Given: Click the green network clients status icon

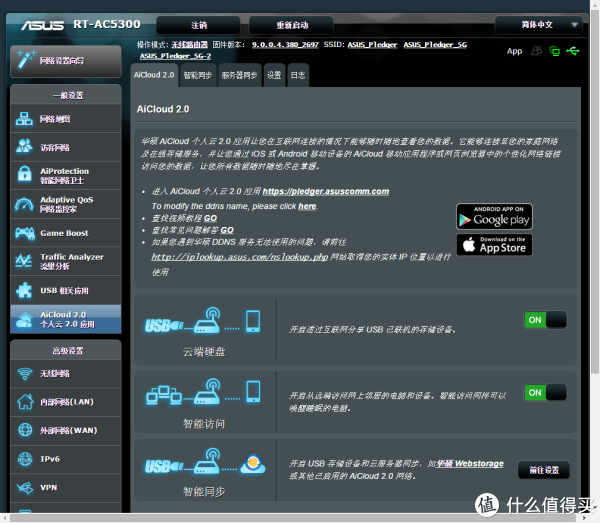Looking at the screenshot, I should 554,51.
